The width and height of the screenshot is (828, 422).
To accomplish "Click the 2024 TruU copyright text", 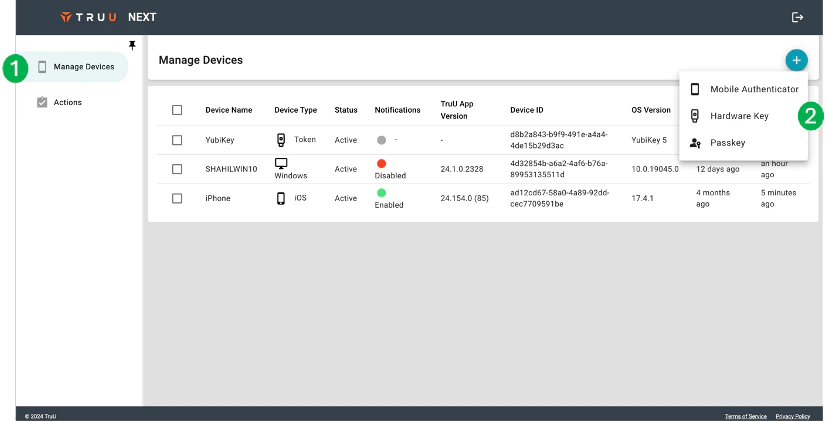I will tap(41, 416).
